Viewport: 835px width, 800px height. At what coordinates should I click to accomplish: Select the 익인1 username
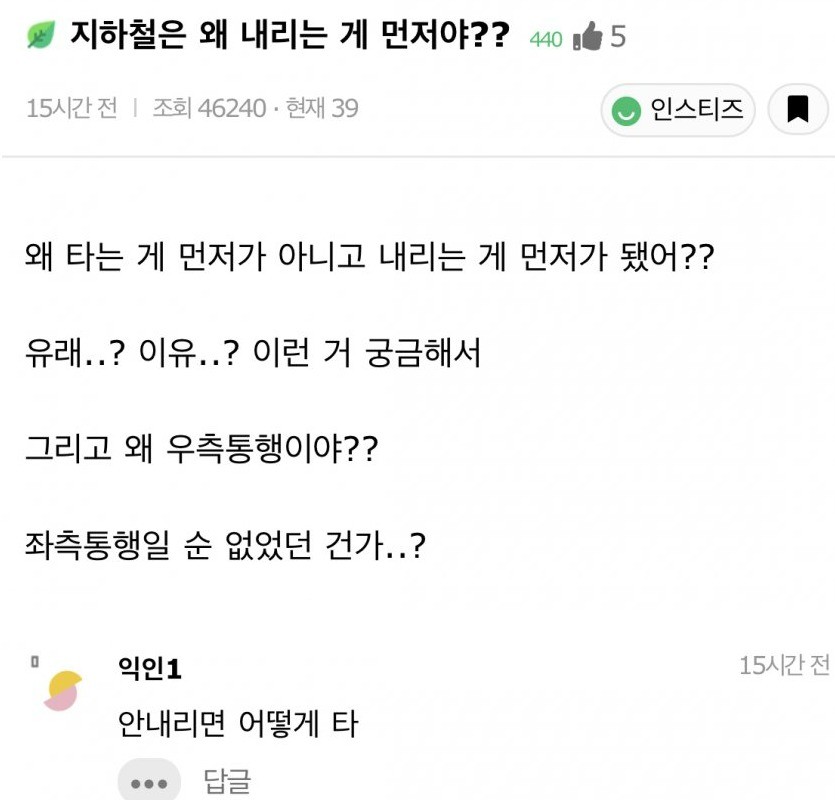pos(149,667)
